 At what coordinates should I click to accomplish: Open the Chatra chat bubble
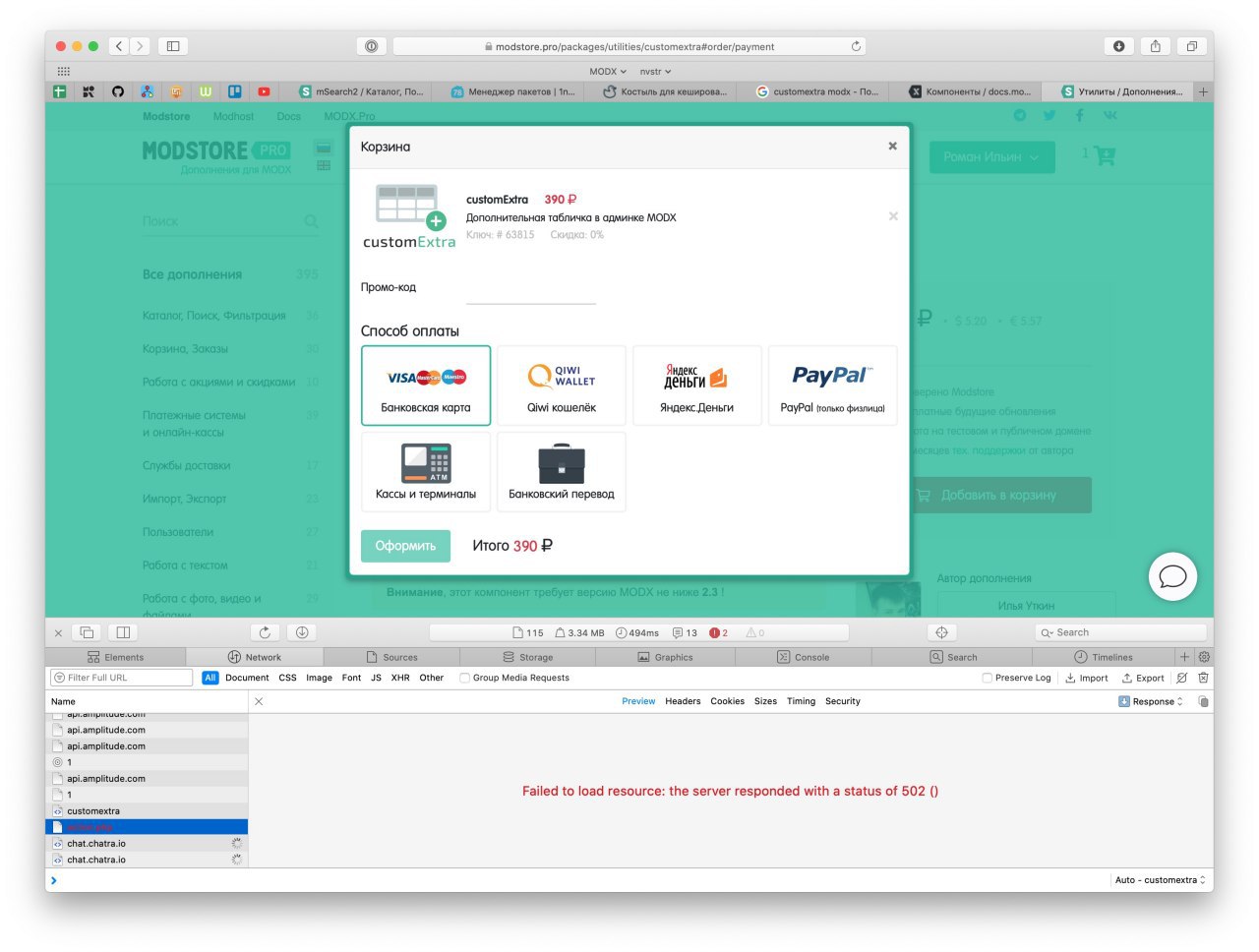1172,576
